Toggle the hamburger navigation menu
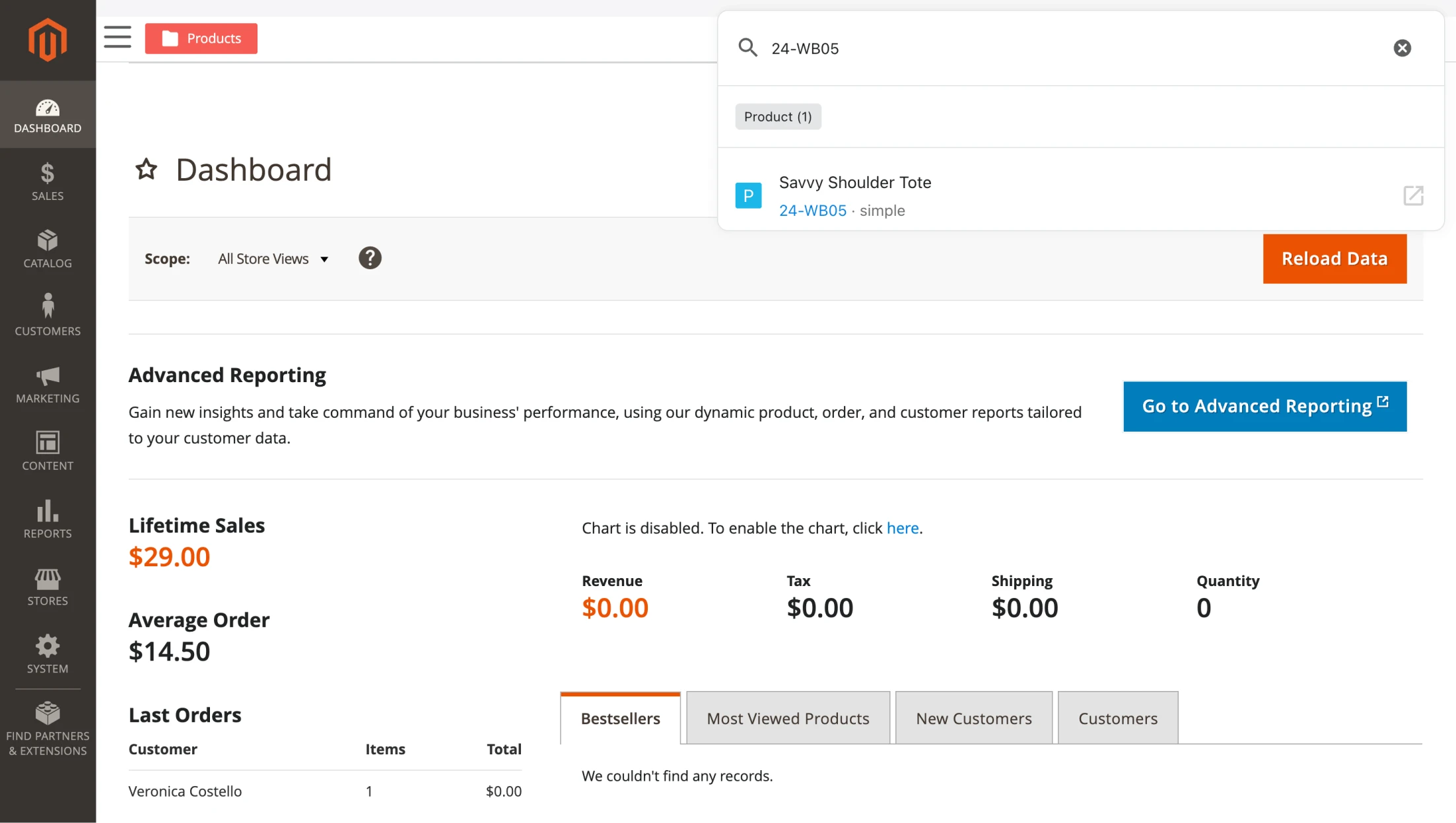The width and height of the screenshot is (1456, 823). [117, 38]
